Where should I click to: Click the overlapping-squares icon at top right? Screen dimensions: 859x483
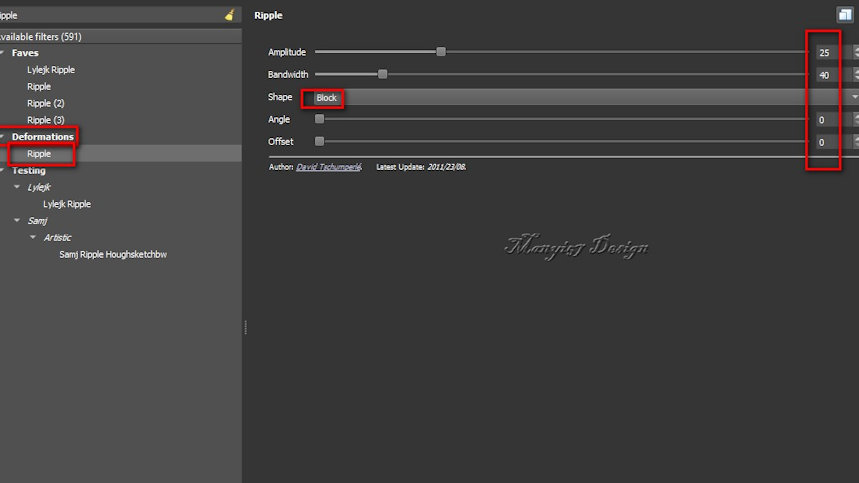click(845, 15)
